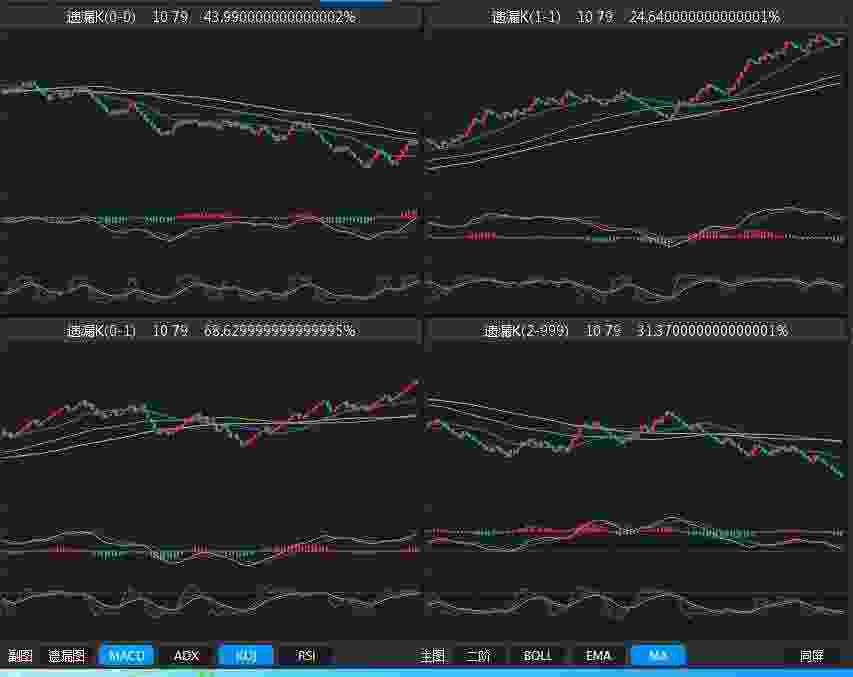This screenshot has height=677, width=853.
Task: Select the 遗漏K(1-1) chart title bar
Action: (x=637, y=17)
